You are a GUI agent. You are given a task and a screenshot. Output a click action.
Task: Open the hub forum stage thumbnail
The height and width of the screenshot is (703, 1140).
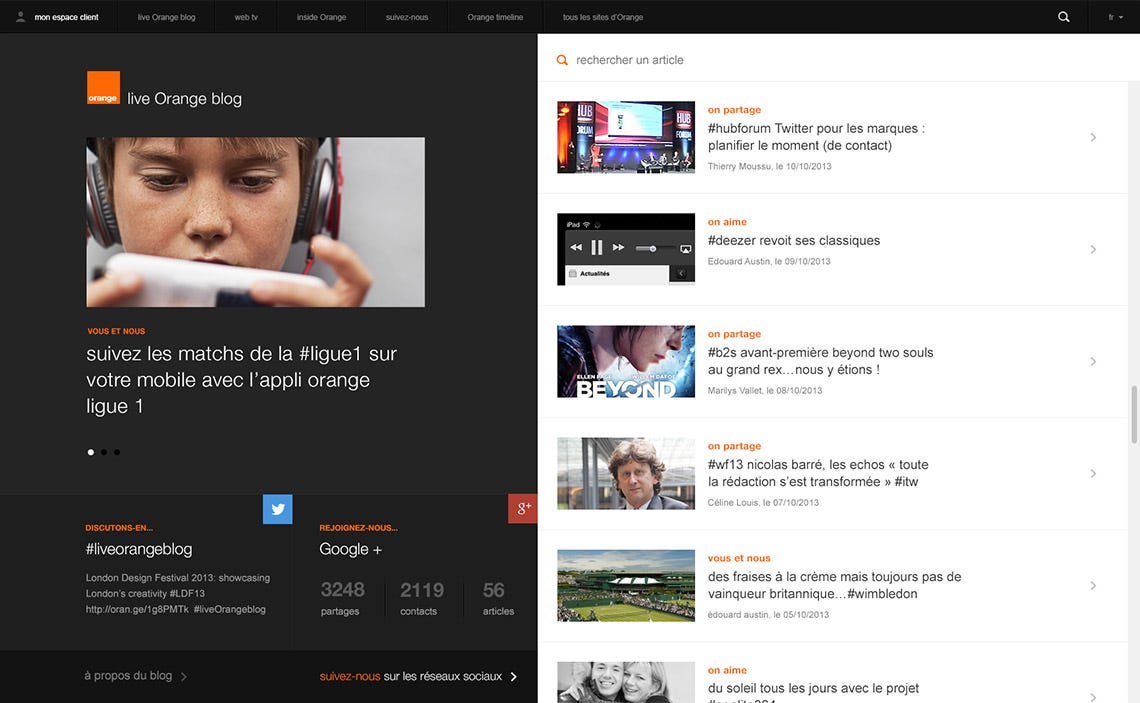[626, 137]
